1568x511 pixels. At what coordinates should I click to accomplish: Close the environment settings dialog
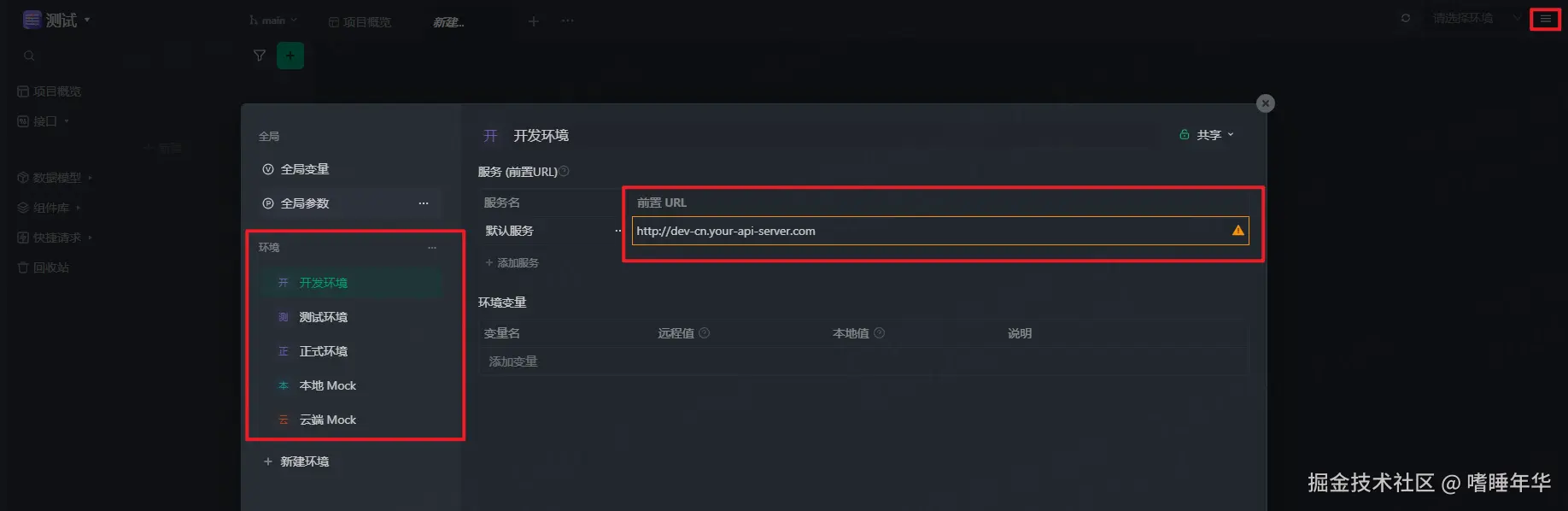(1266, 103)
